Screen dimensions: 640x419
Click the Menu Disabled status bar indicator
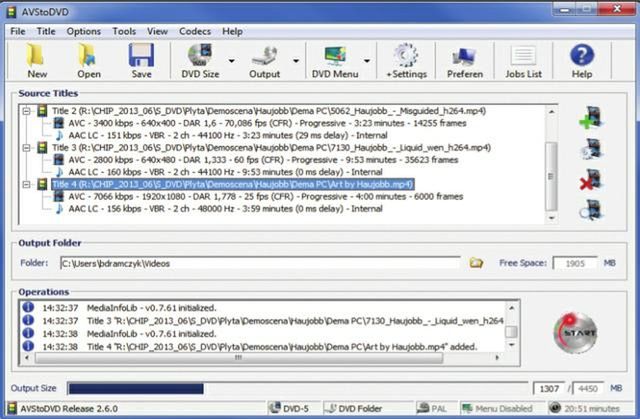497,408
